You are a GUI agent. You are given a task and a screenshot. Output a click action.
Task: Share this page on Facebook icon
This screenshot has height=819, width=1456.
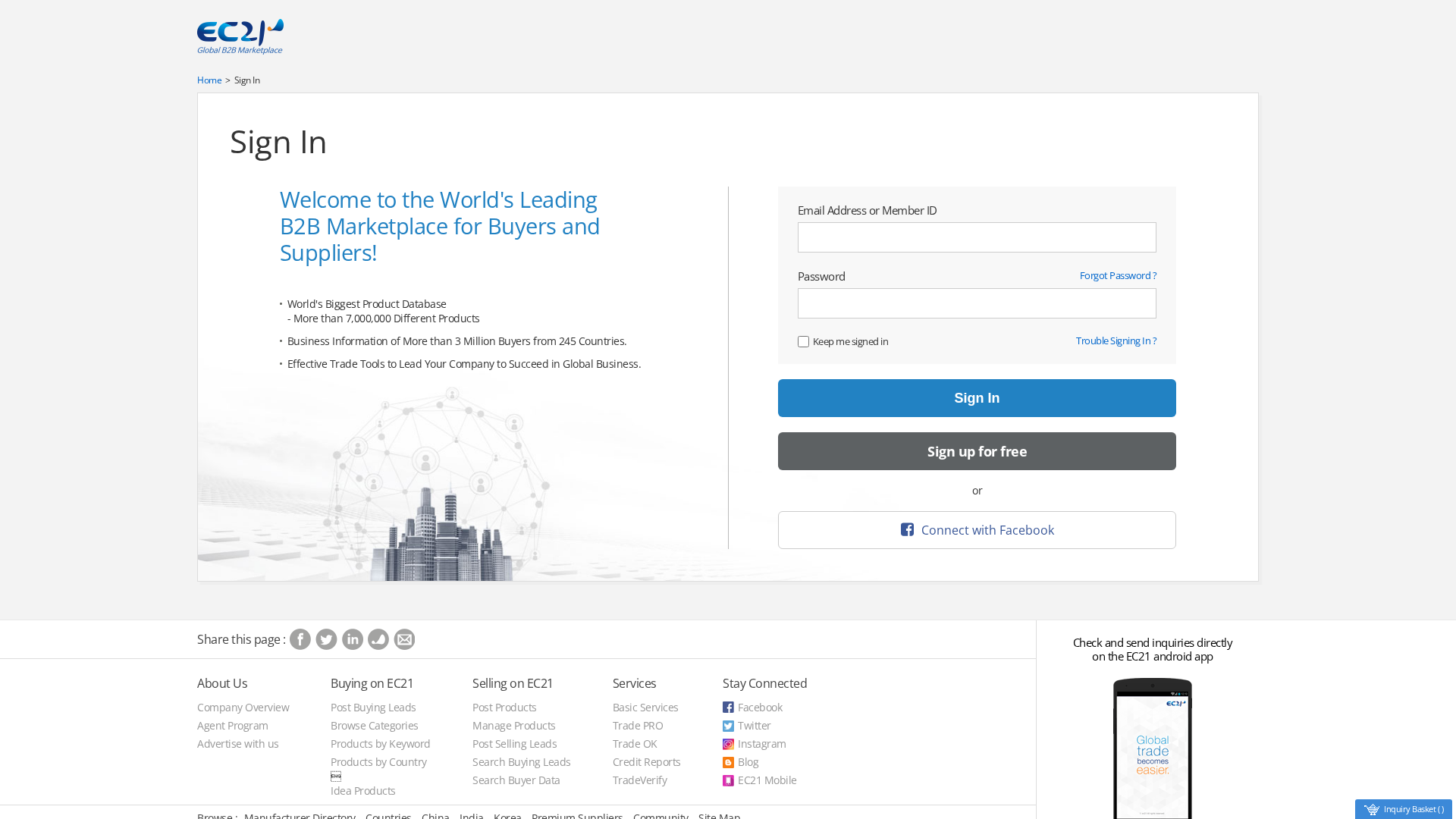click(x=300, y=639)
